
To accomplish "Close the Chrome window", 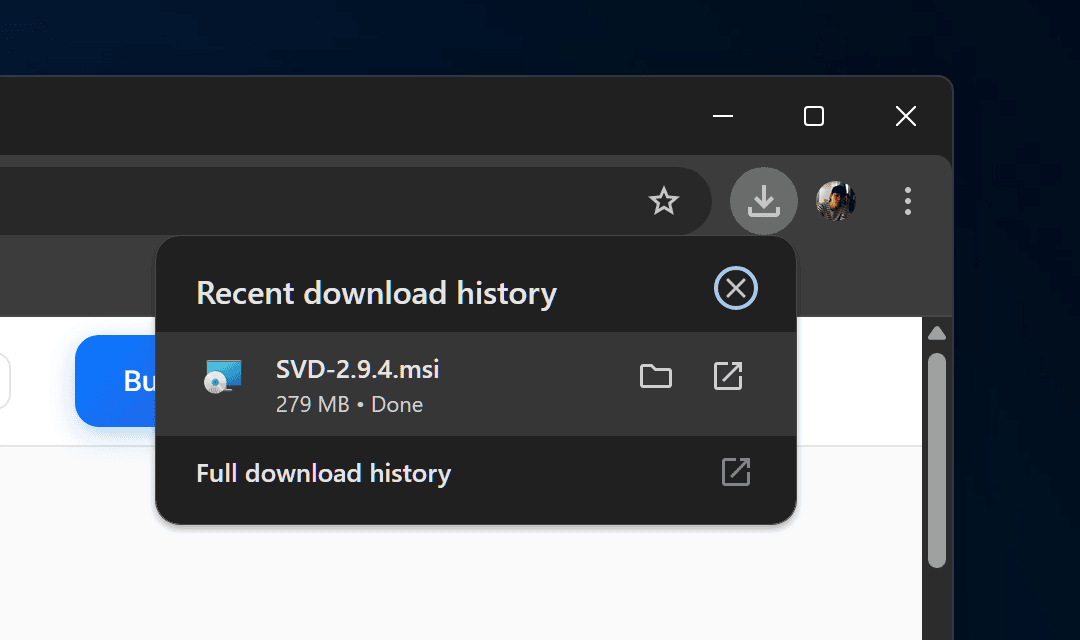I will tap(906, 116).
